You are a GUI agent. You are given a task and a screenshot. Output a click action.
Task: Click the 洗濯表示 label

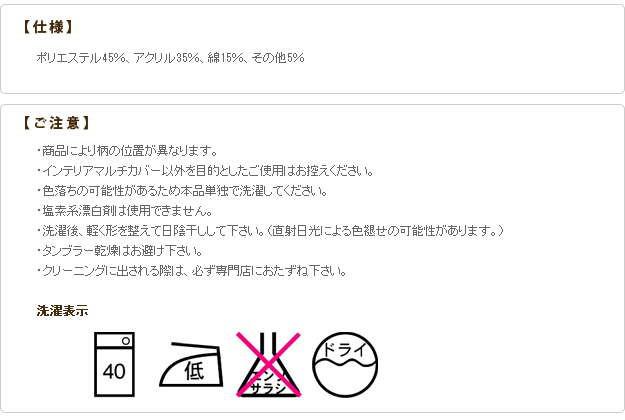62,310
